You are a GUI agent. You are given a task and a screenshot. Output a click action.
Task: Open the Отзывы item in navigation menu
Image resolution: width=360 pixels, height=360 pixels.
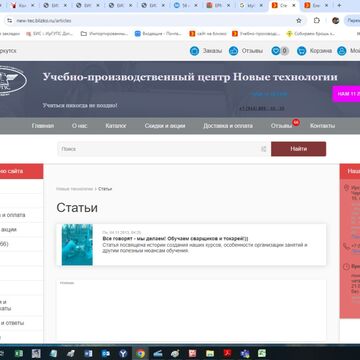[281, 126]
